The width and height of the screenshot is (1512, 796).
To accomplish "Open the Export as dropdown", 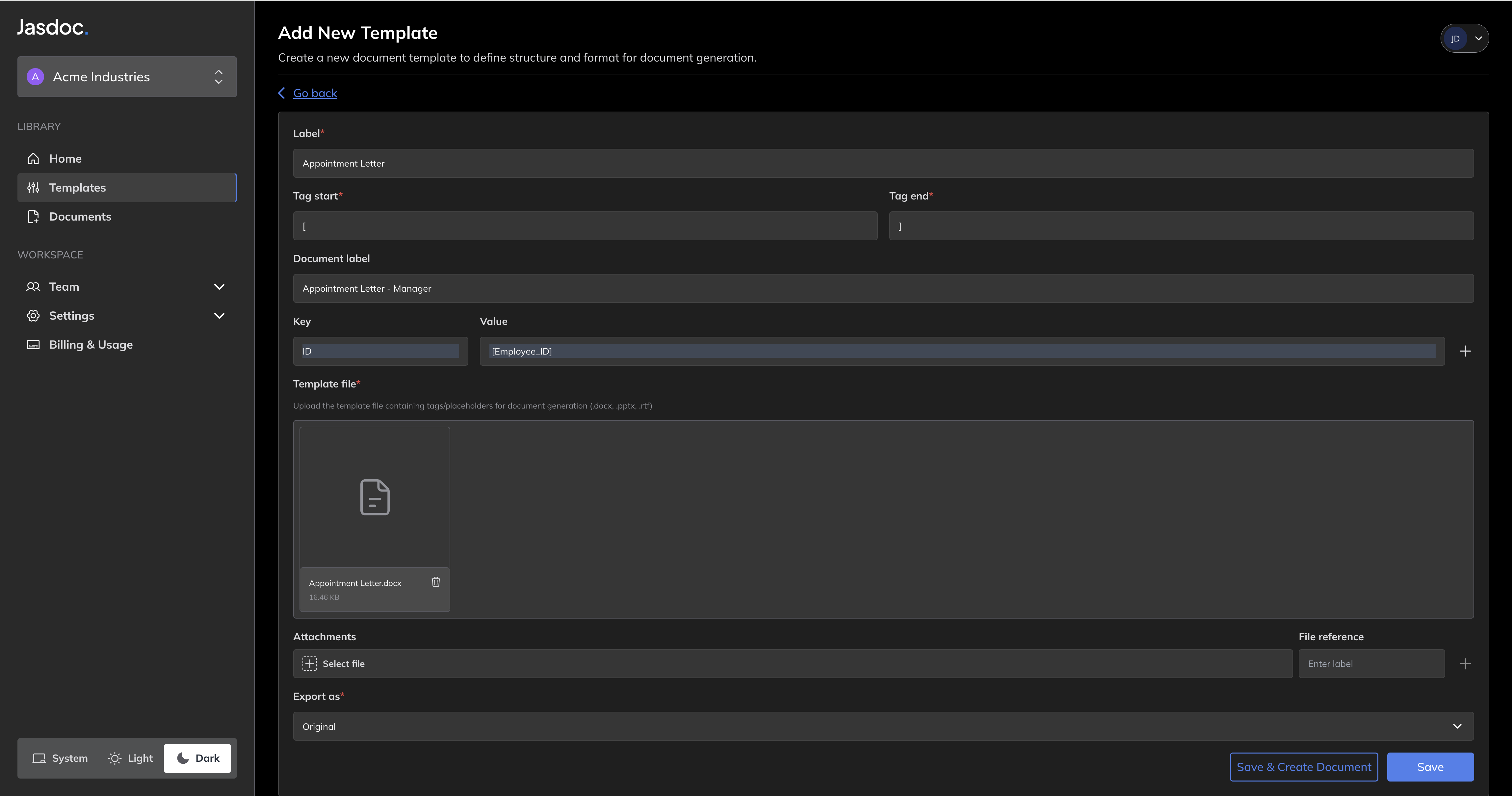I will 883,726.
